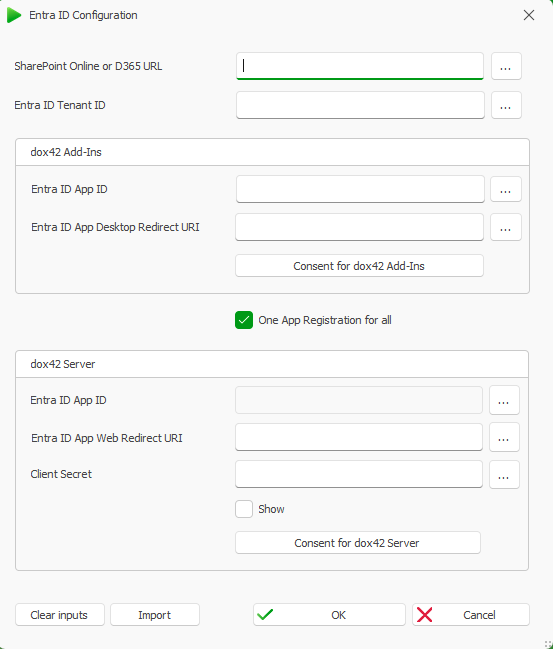The width and height of the screenshot is (553, 649).
Task: Click Consent for dox42 Add-Ins button
Action: pyautogui.click(x=359, y=266)
